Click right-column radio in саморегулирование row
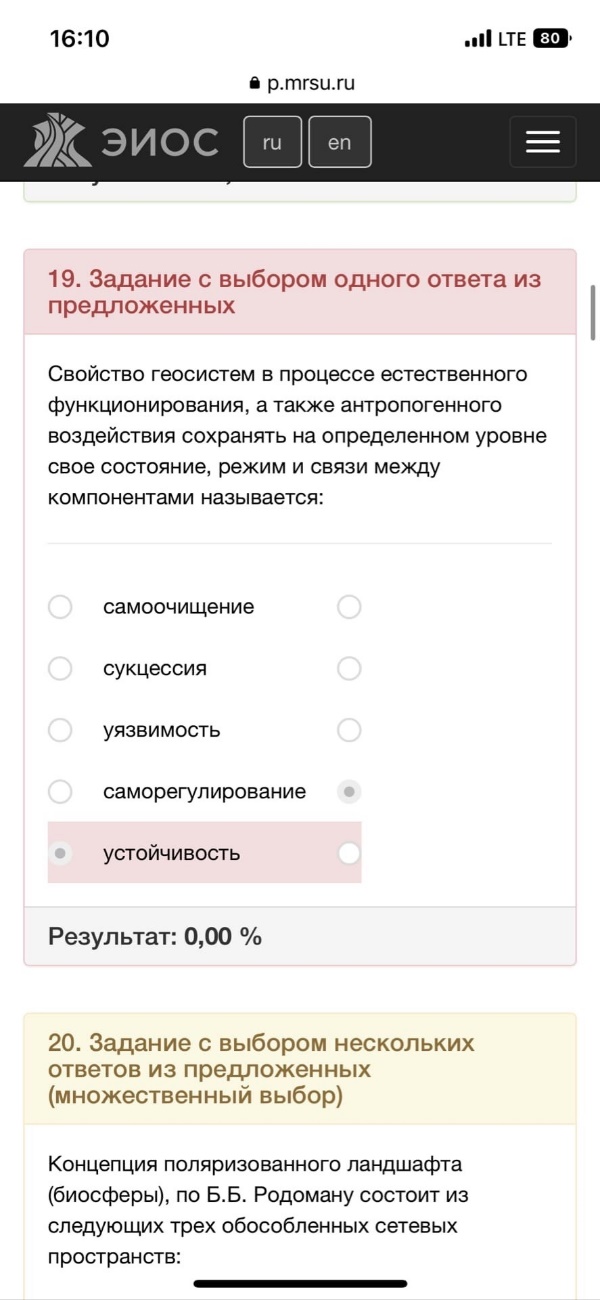The height and width of the screenshot is (1300, 600). click(x=349, y=792)
